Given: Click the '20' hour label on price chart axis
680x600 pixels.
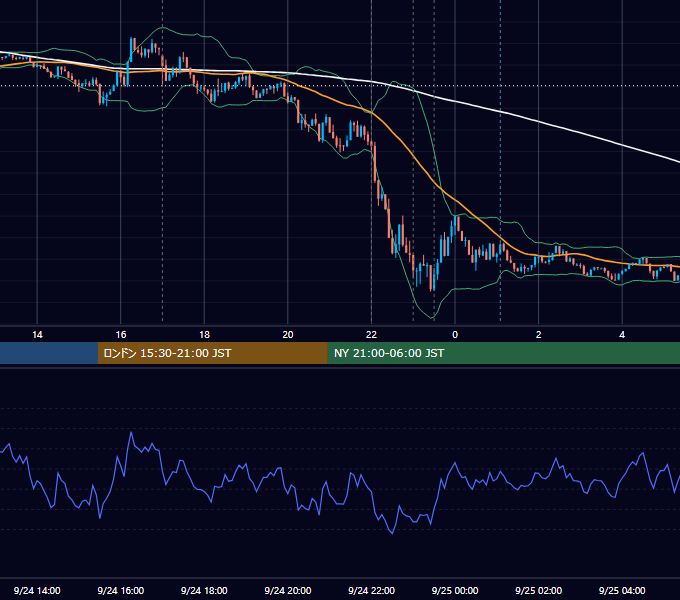Looking at the screenshot, I should tap(288, 335).
